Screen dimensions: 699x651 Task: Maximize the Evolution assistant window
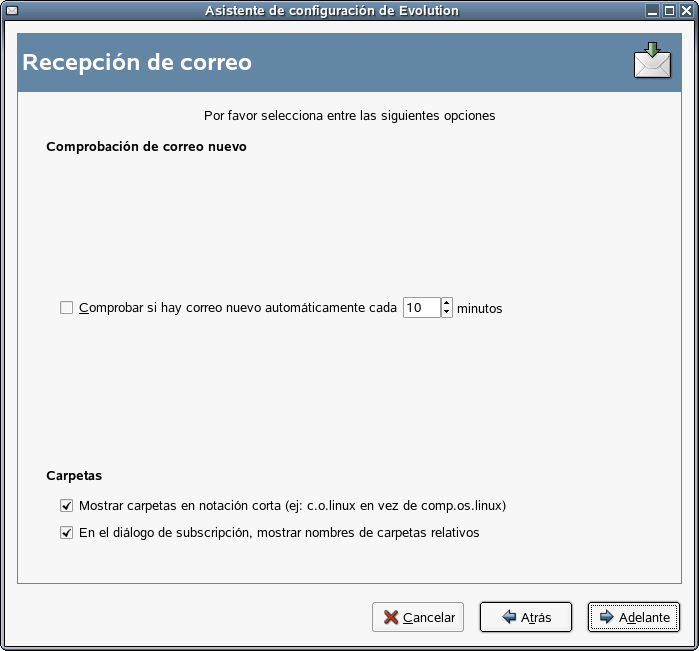(669, 11)
